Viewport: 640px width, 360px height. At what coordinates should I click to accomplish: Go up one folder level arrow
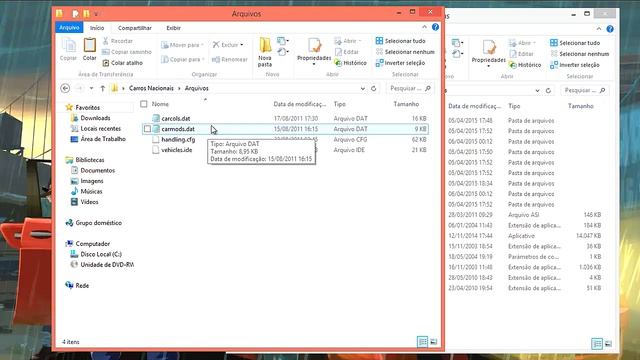(103, 88)
